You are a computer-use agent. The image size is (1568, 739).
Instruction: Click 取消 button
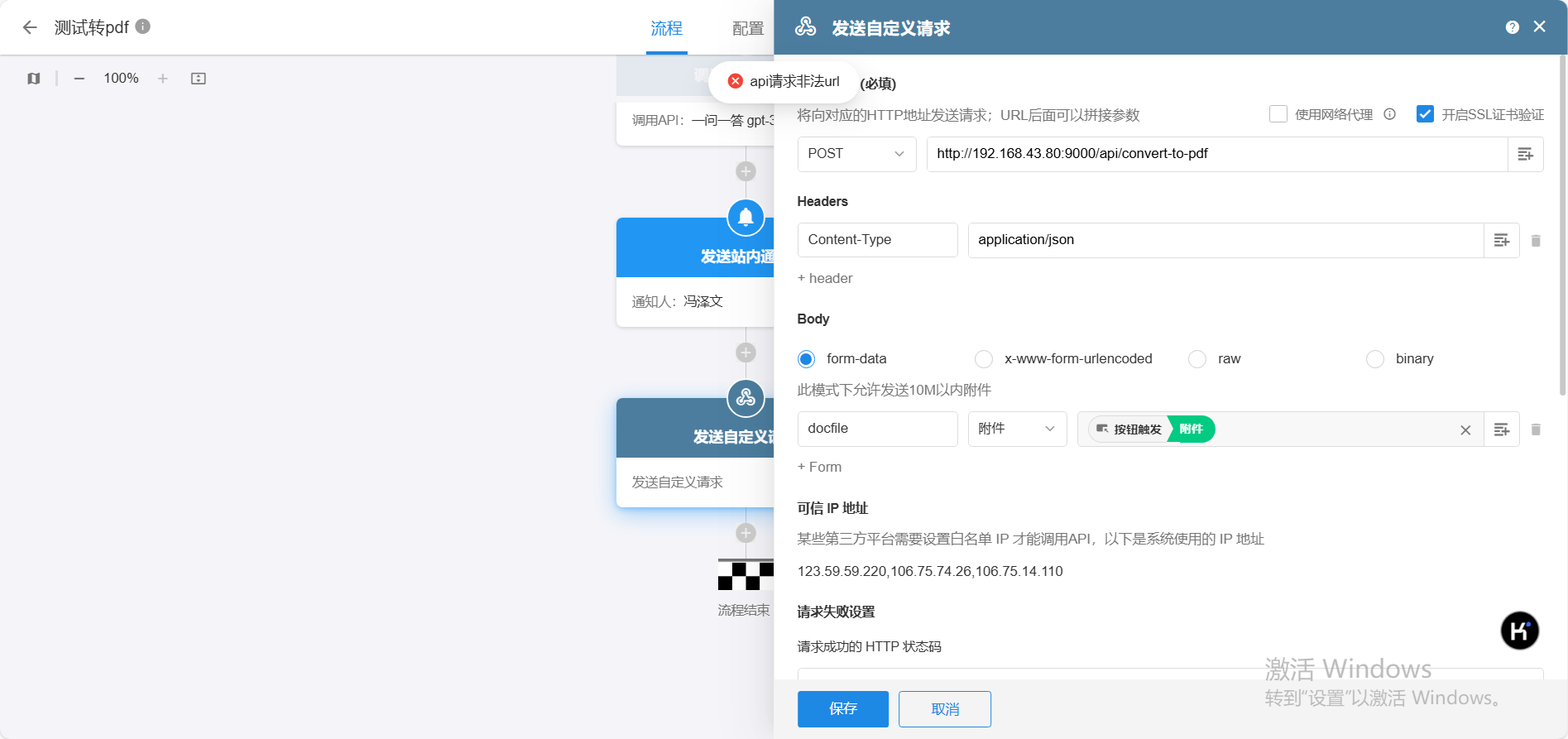[944, 709]
